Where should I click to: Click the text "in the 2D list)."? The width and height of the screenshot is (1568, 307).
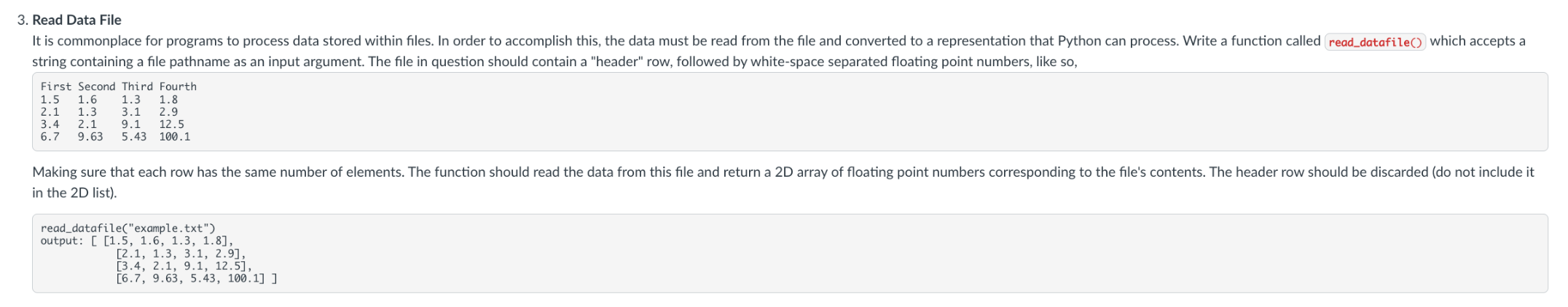coord(74,193)
